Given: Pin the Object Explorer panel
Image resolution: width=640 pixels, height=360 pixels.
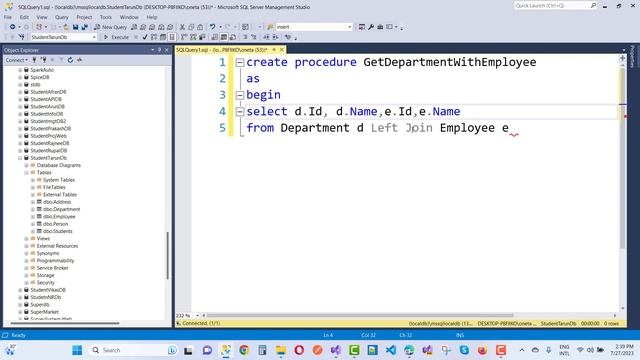Looking at the screenshot, I should click(x=160, y=50).
